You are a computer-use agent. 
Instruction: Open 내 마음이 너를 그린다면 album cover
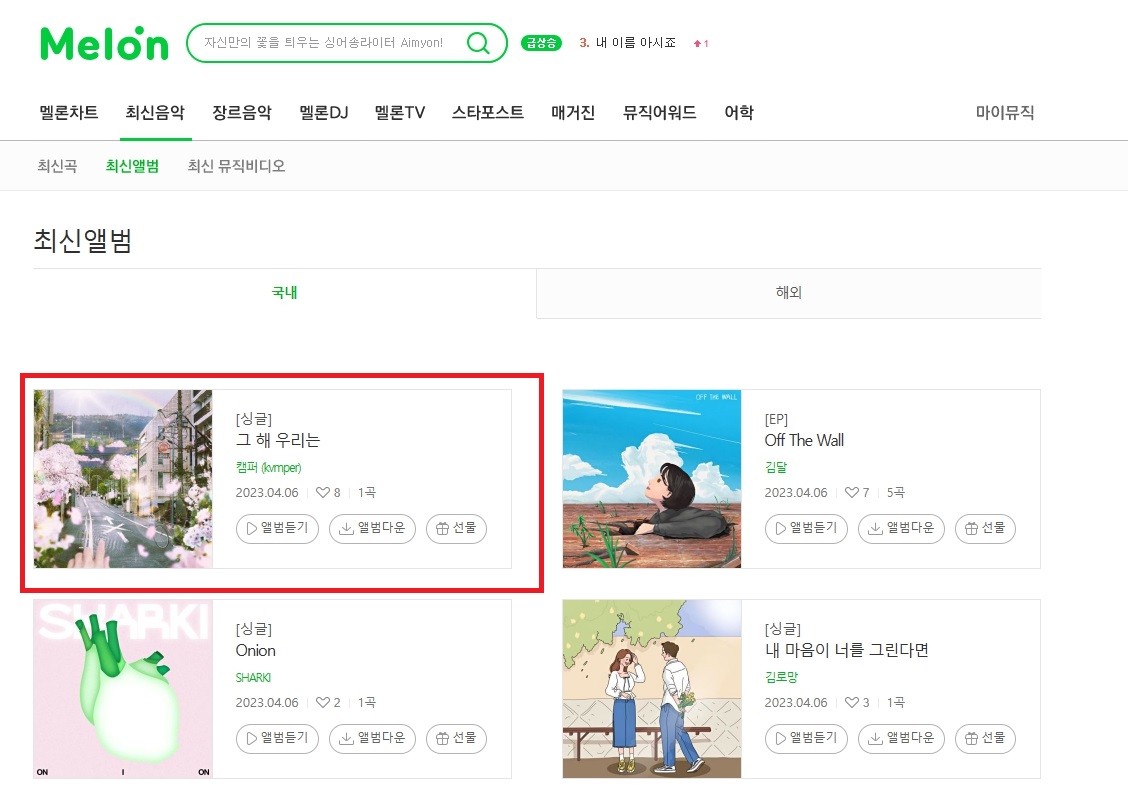point(652,689)
